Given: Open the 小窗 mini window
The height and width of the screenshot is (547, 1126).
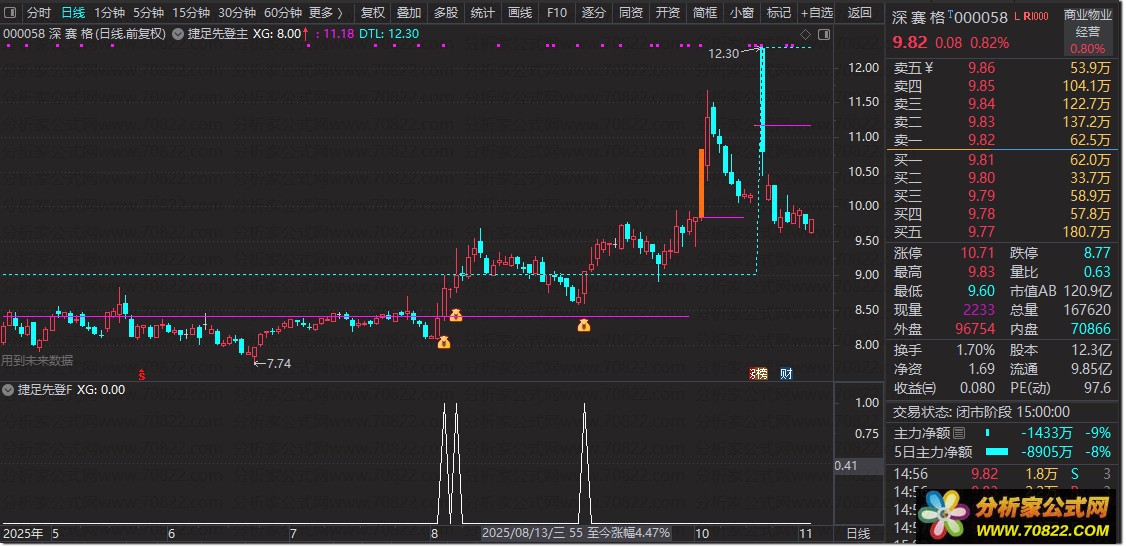Looking at the screenshot, I should (x=742, y=12).
